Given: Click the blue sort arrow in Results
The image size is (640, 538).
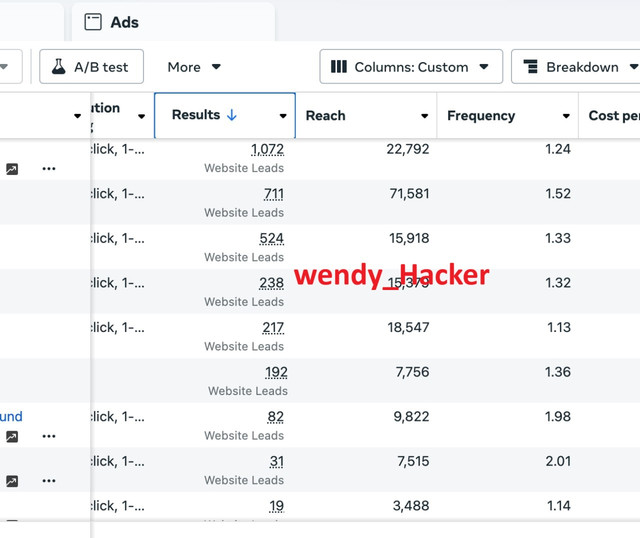Looking at the screenshot, I should point(232,115).
